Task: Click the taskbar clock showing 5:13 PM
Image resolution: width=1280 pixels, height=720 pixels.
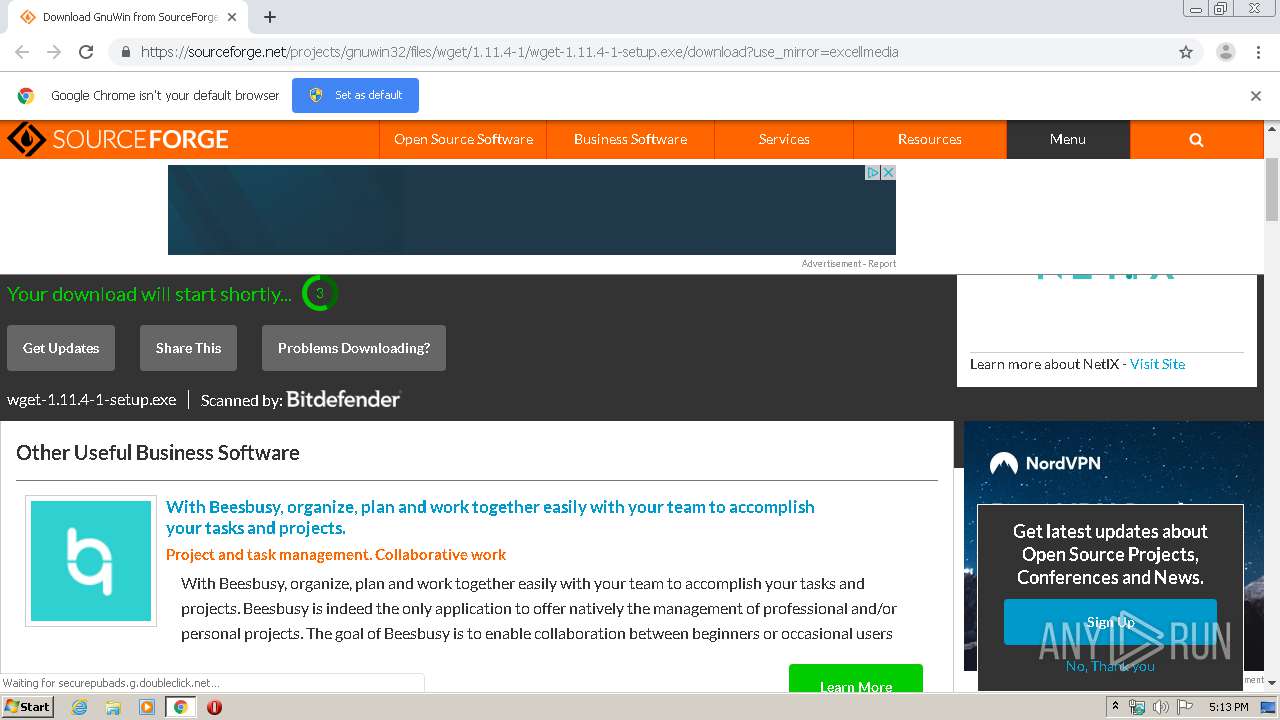Action: [1228, 707]
